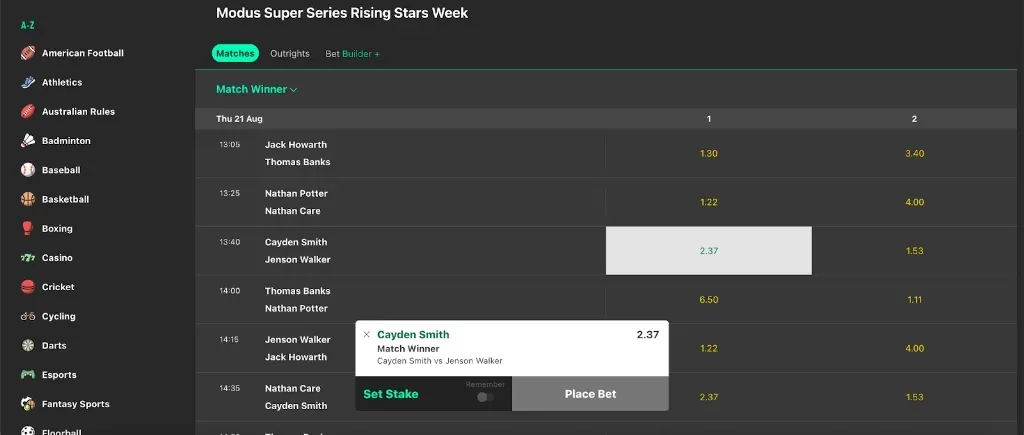
Task: Expand the Match Winner market dropdown
Action: tap(257, 89)
